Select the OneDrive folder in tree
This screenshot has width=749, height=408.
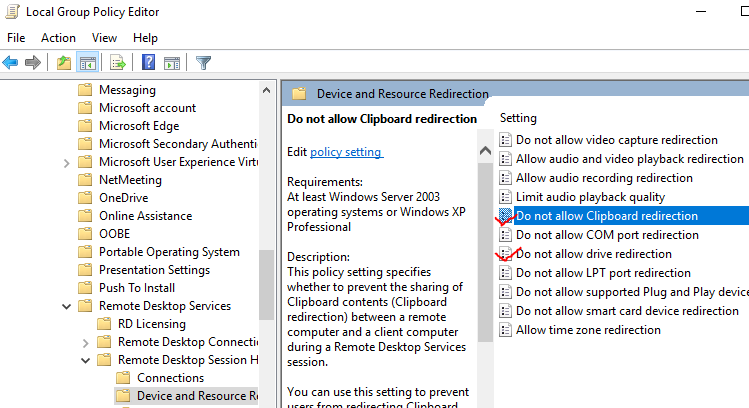pos(124,198)
